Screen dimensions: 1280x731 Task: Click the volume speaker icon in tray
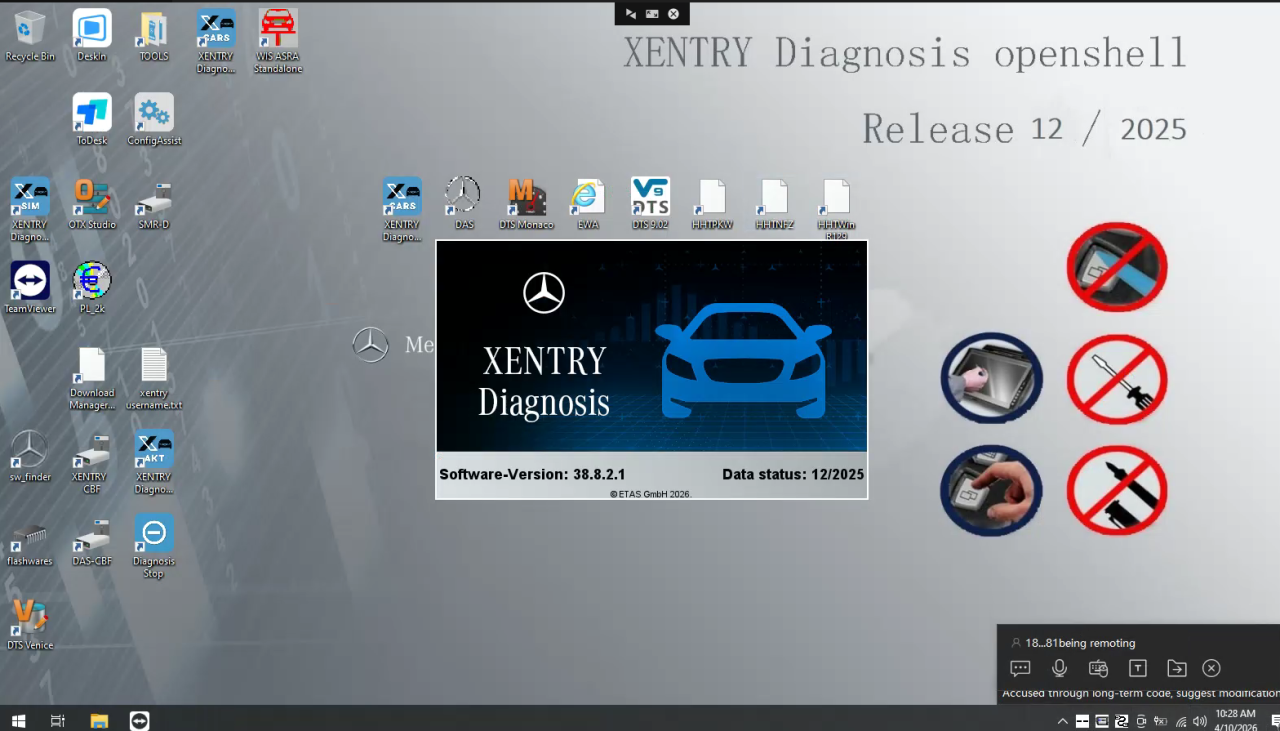pyautogui.click(x=1199, y=721)
